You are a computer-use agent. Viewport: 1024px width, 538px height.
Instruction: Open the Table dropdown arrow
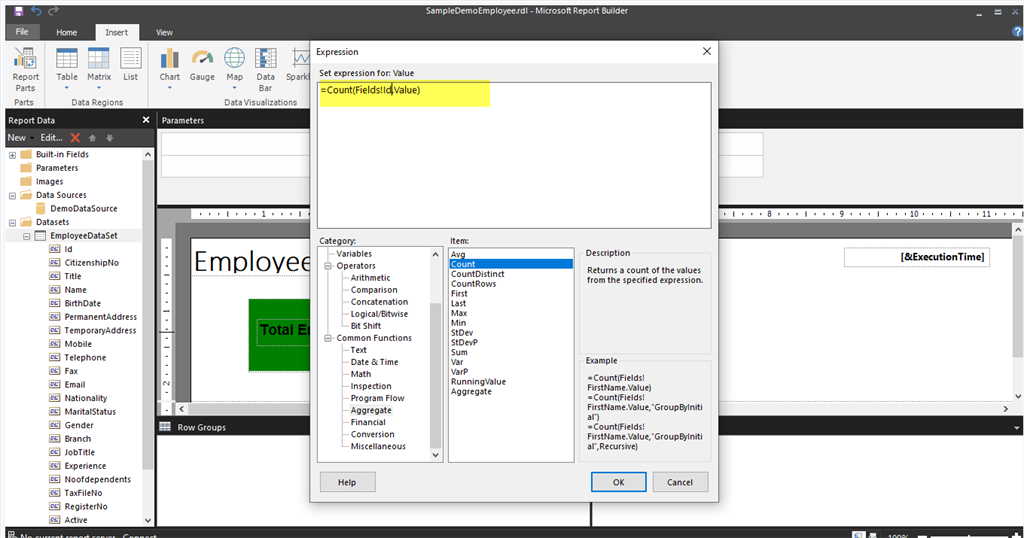67,87
